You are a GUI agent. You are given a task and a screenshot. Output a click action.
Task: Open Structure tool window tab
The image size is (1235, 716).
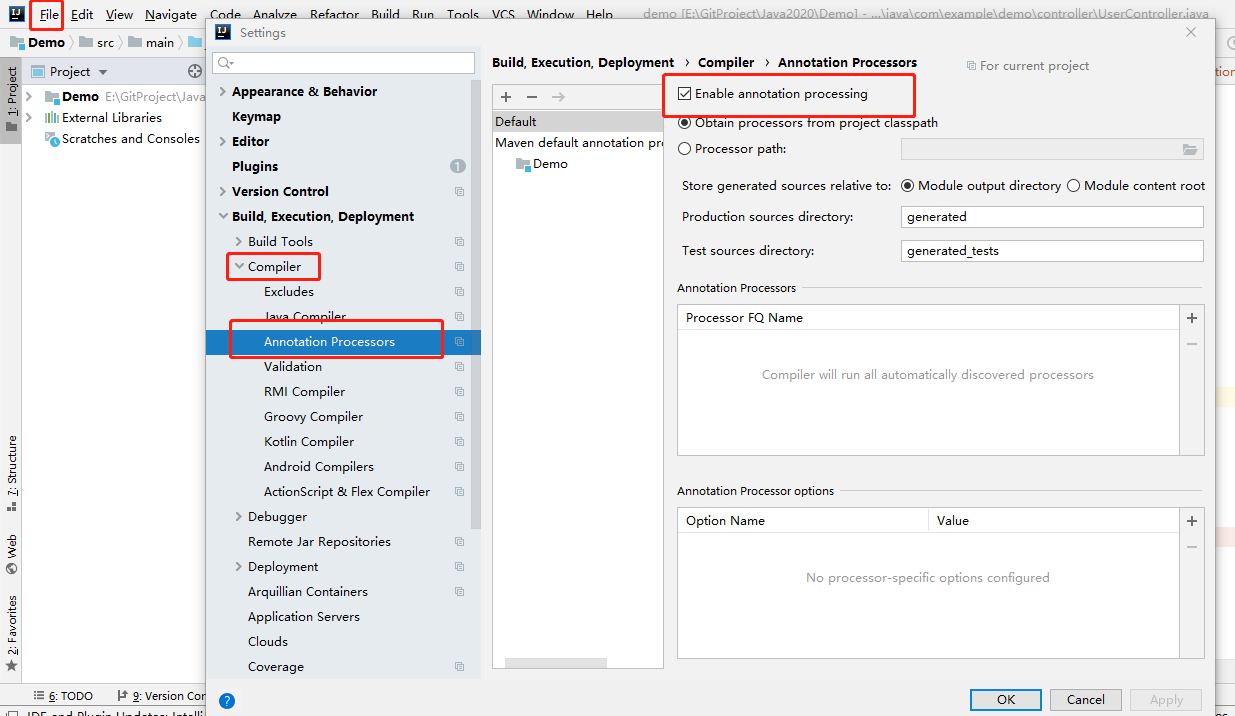pos(11,473)
